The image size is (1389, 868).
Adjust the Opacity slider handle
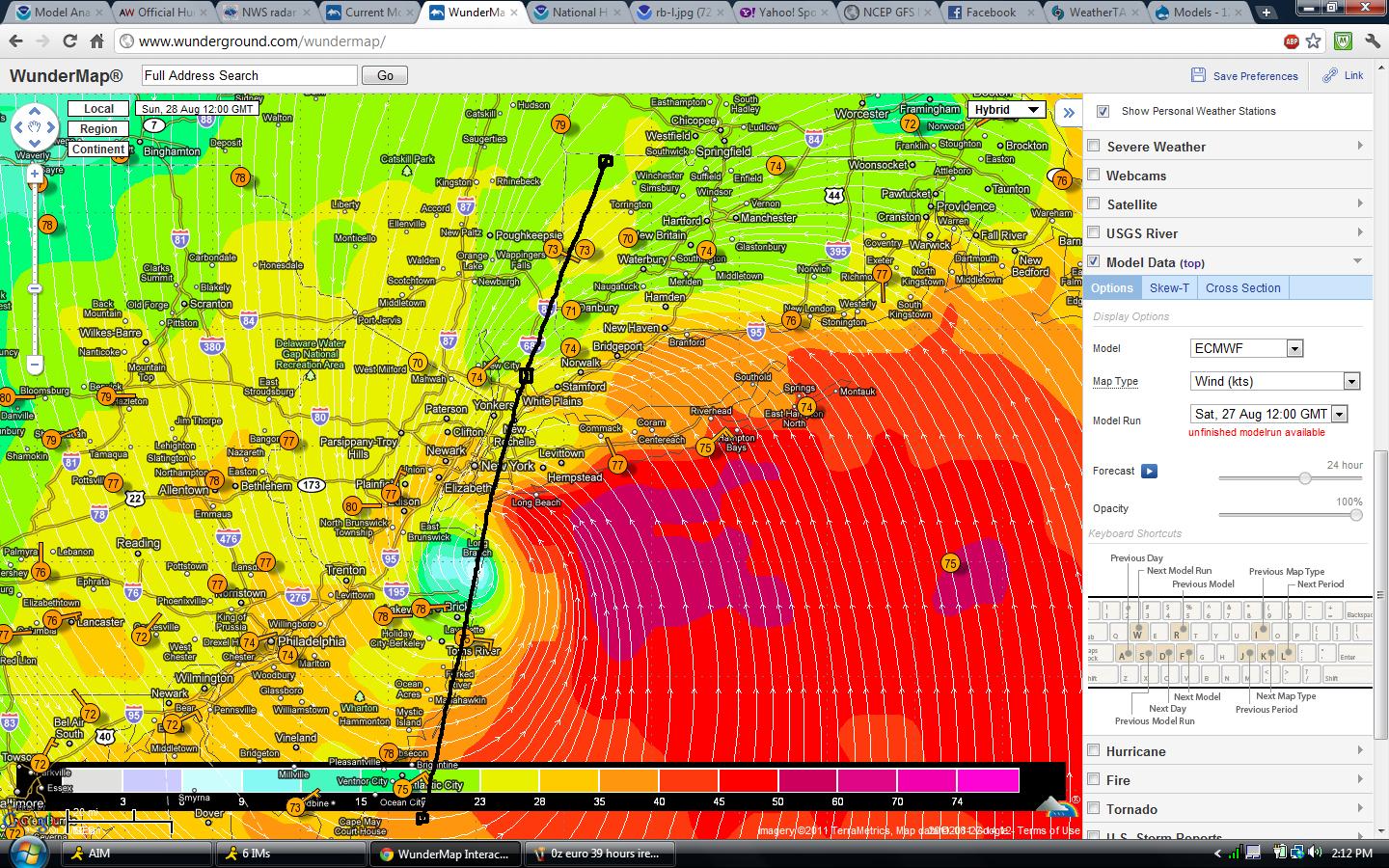click(1356, 515)
